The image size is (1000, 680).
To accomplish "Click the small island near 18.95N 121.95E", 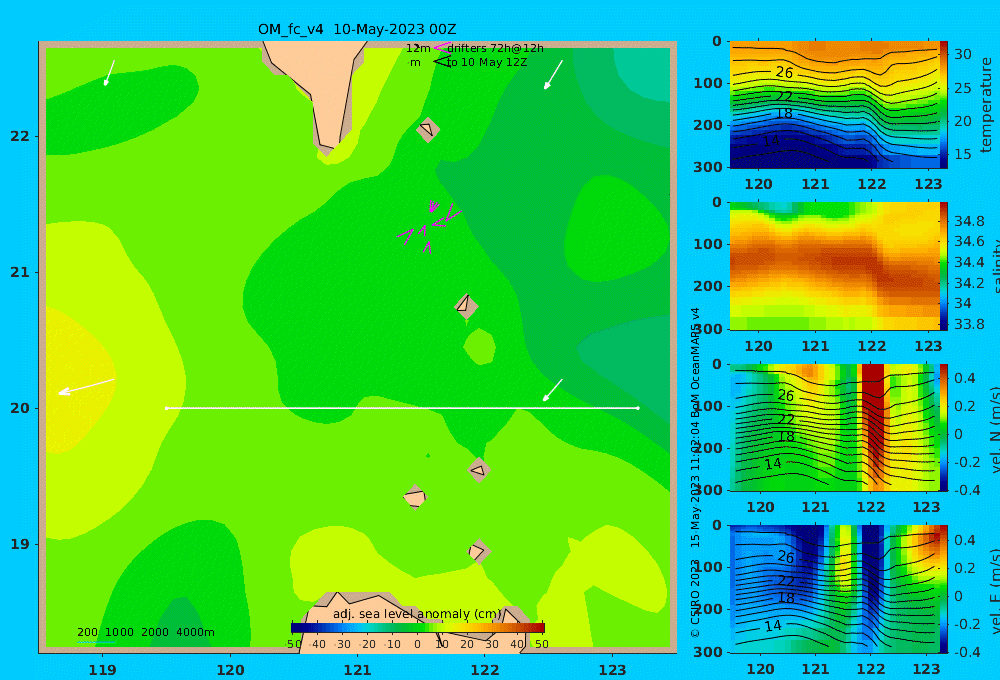I will coord(478,551).
